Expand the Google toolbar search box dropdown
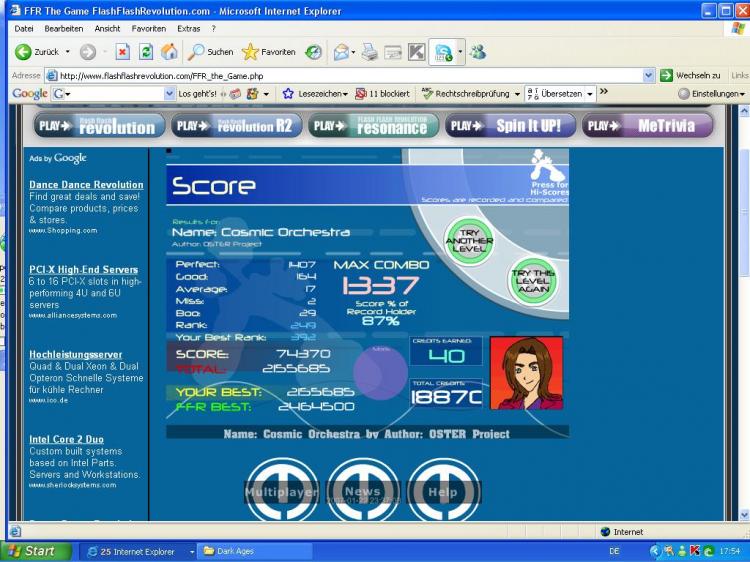The image size is (750, 562). point(169,94)
